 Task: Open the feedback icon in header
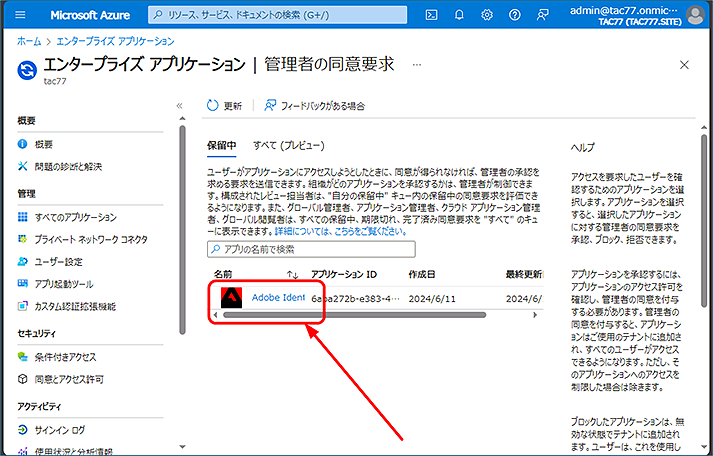542,15
